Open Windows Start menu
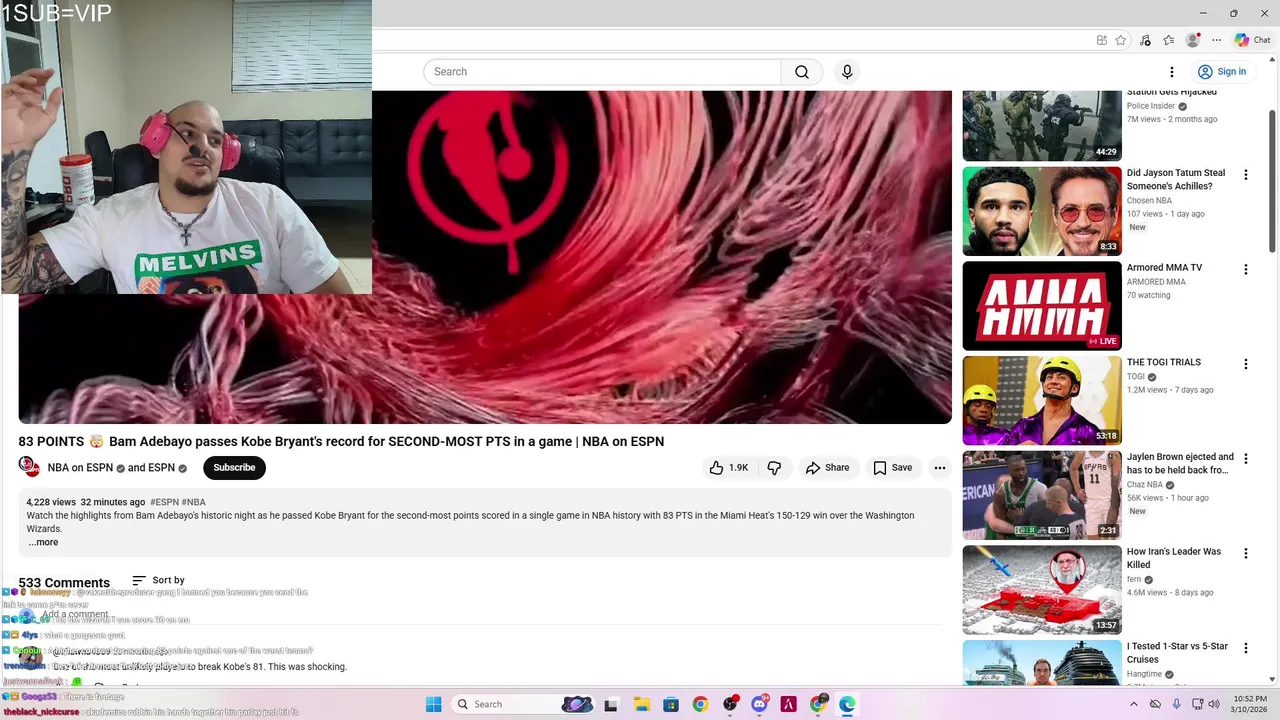Image resolution: width=1280 pixels, height=720 pixels. tap(433, 704)
